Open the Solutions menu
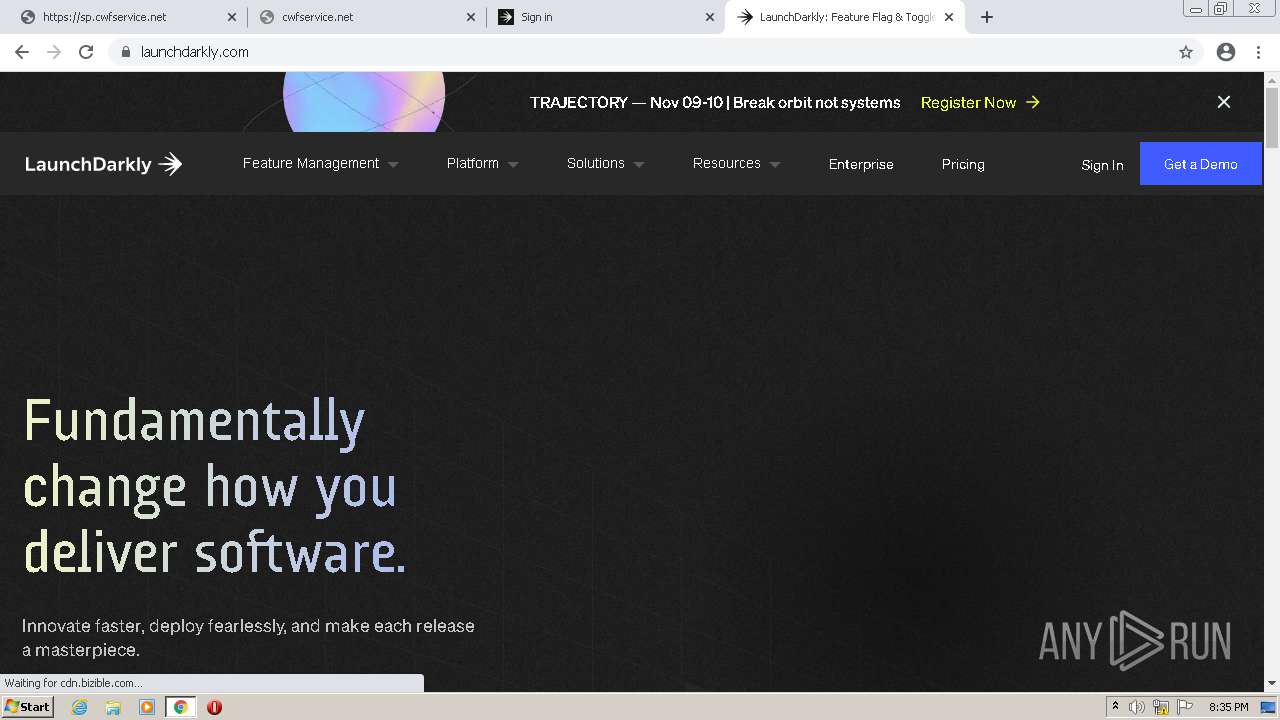 (596, 163)
